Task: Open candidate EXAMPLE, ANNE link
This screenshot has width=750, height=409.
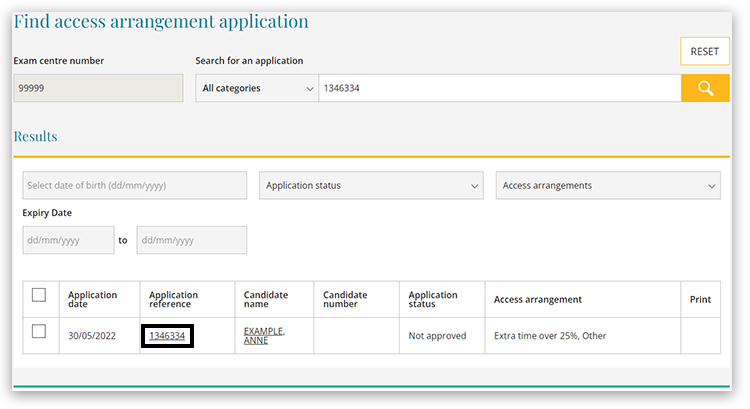Action: pos(264,336)
